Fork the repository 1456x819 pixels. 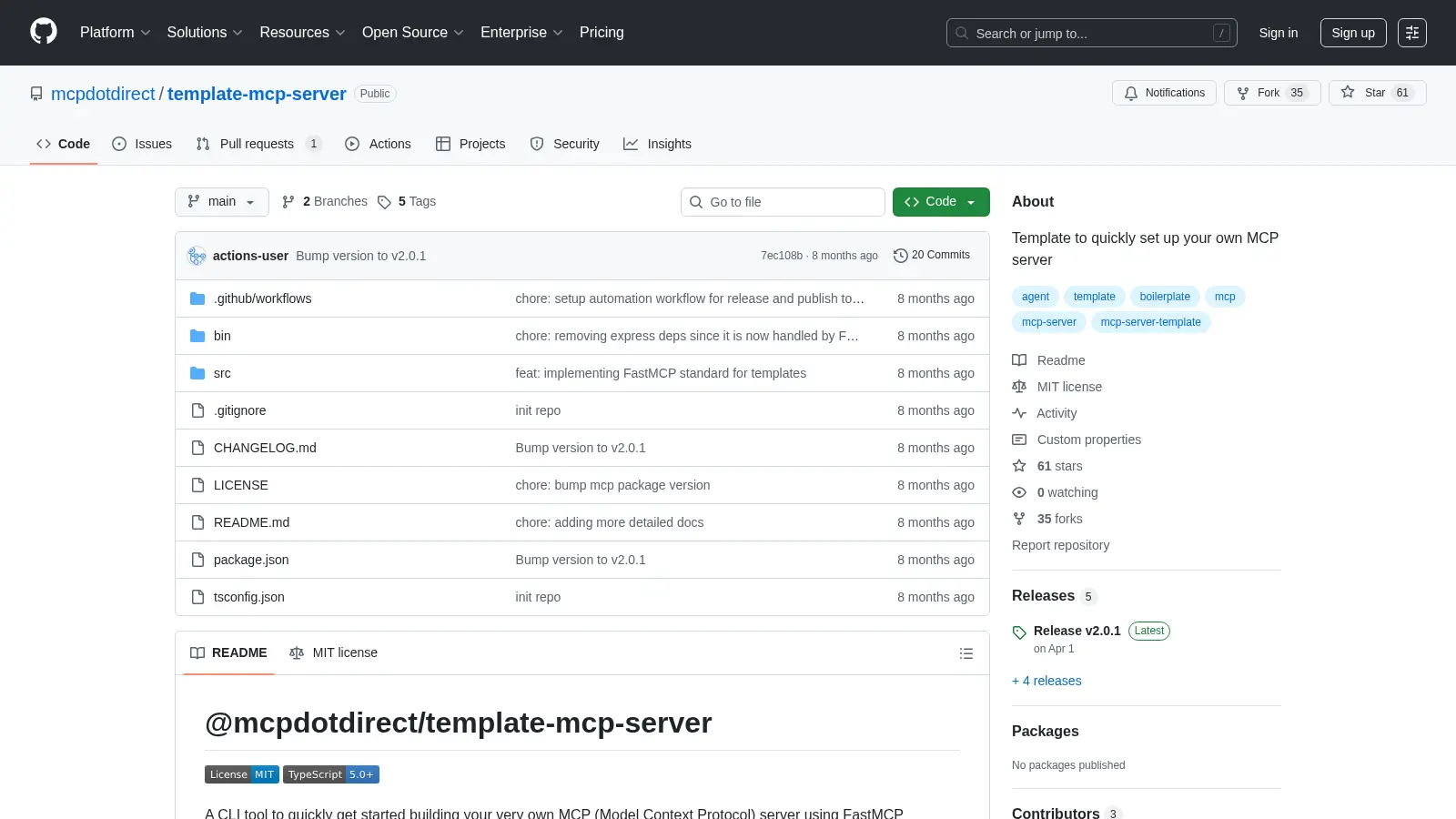(1271, 93)
